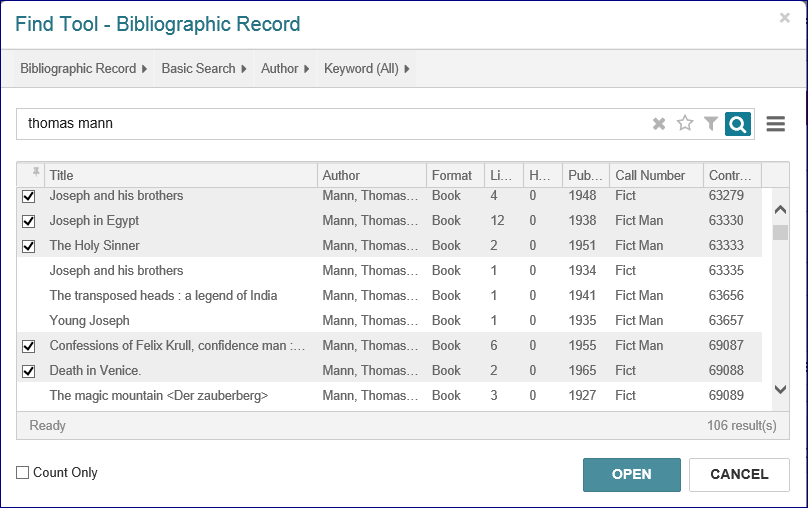Run search with the magnifying glass icon
Screen dimensions: 808x508
738,124
